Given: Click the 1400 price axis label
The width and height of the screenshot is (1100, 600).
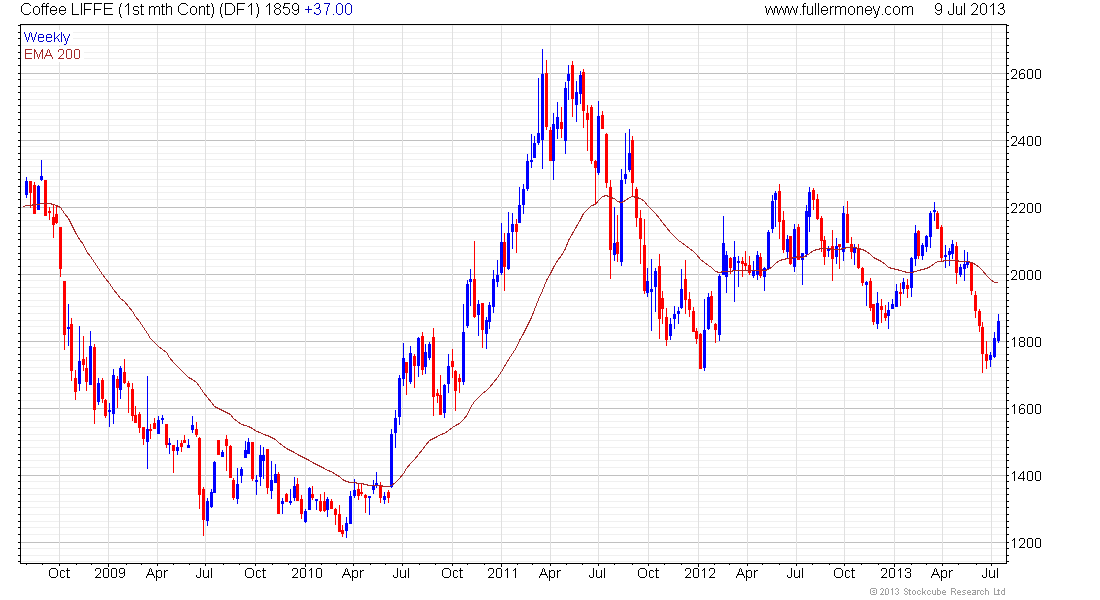Looking at the screenshot, I should (x=1026, y=476).
